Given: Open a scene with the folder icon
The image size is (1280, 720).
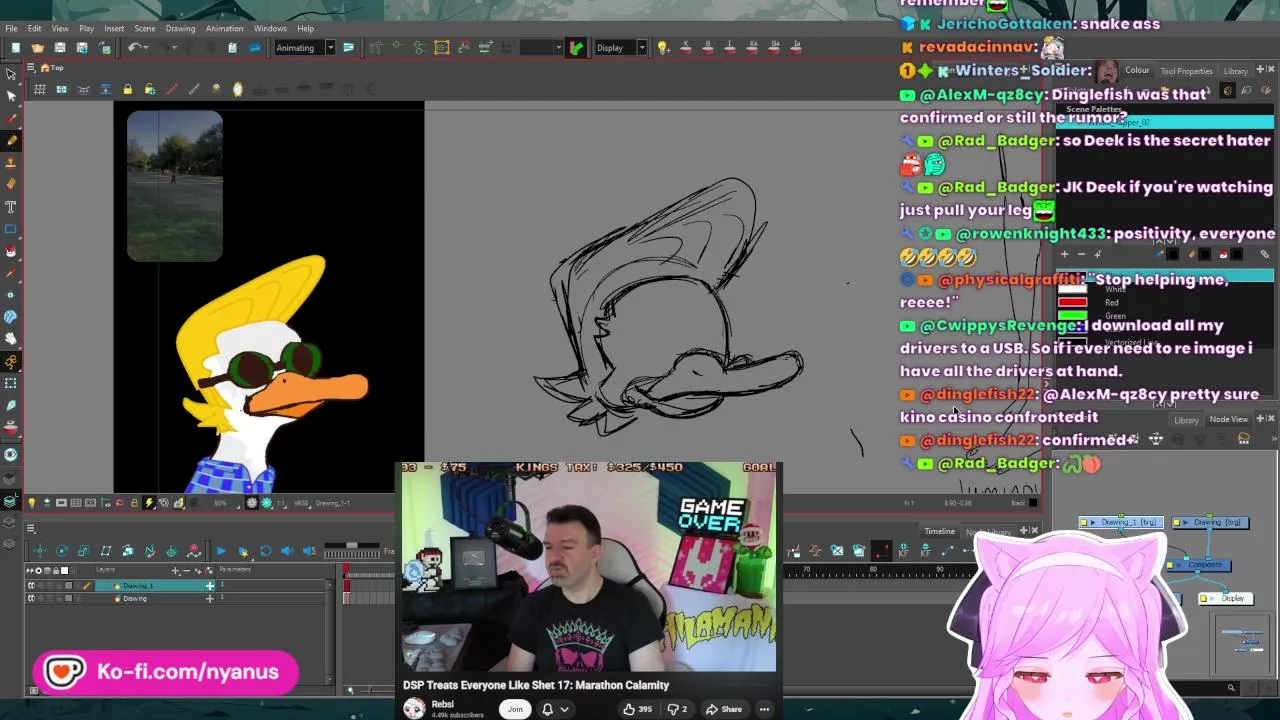Looking at the screenshot, I should (x=37, y=48).
